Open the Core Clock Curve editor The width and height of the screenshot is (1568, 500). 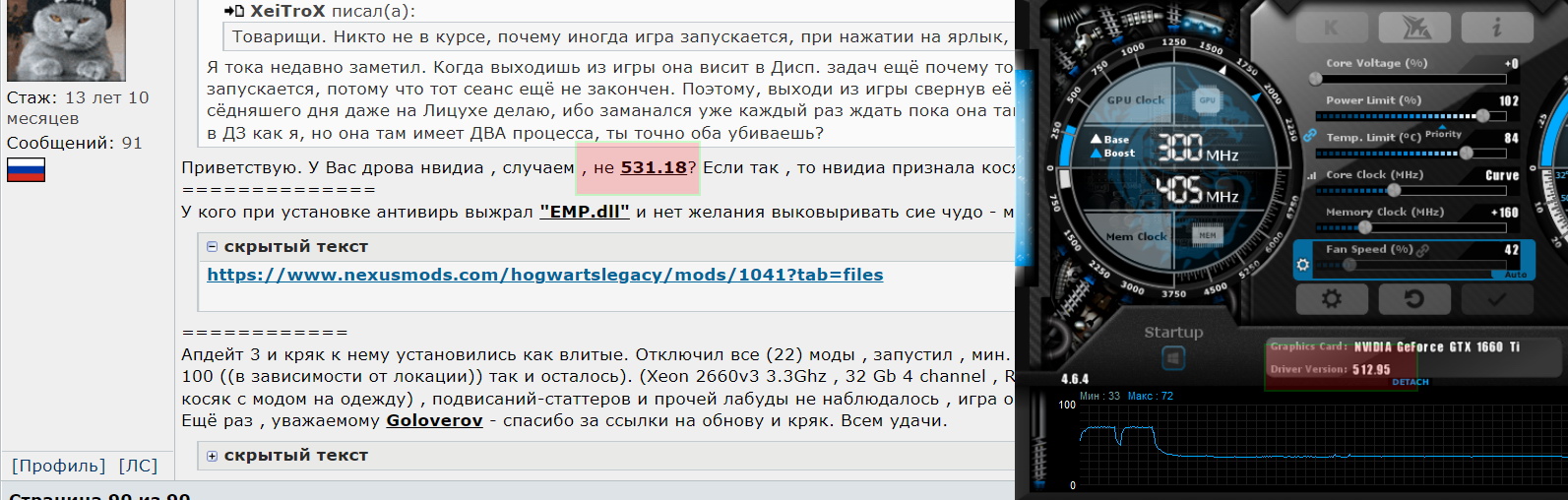(1501, 175)
